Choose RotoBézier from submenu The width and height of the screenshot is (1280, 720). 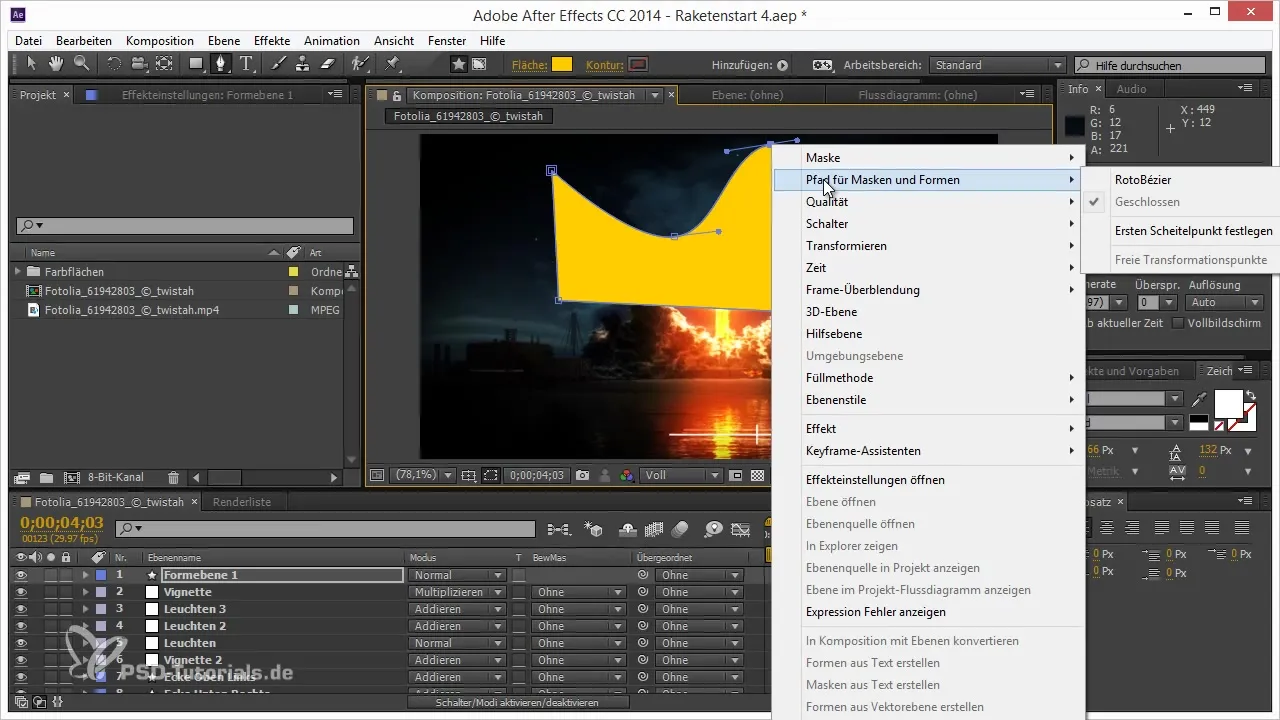coord(1143,180)
